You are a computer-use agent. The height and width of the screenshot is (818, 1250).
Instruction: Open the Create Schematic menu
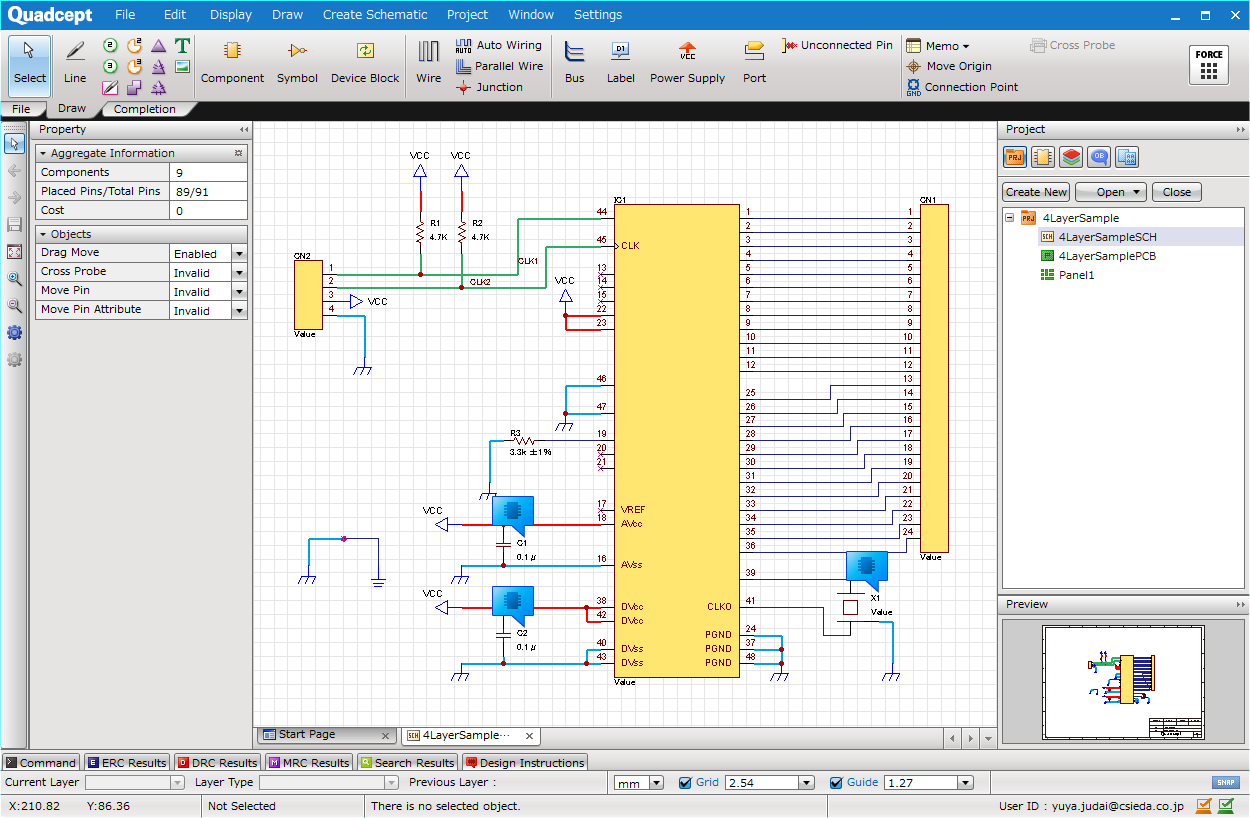pyautogui.click(x=375, y=15)
